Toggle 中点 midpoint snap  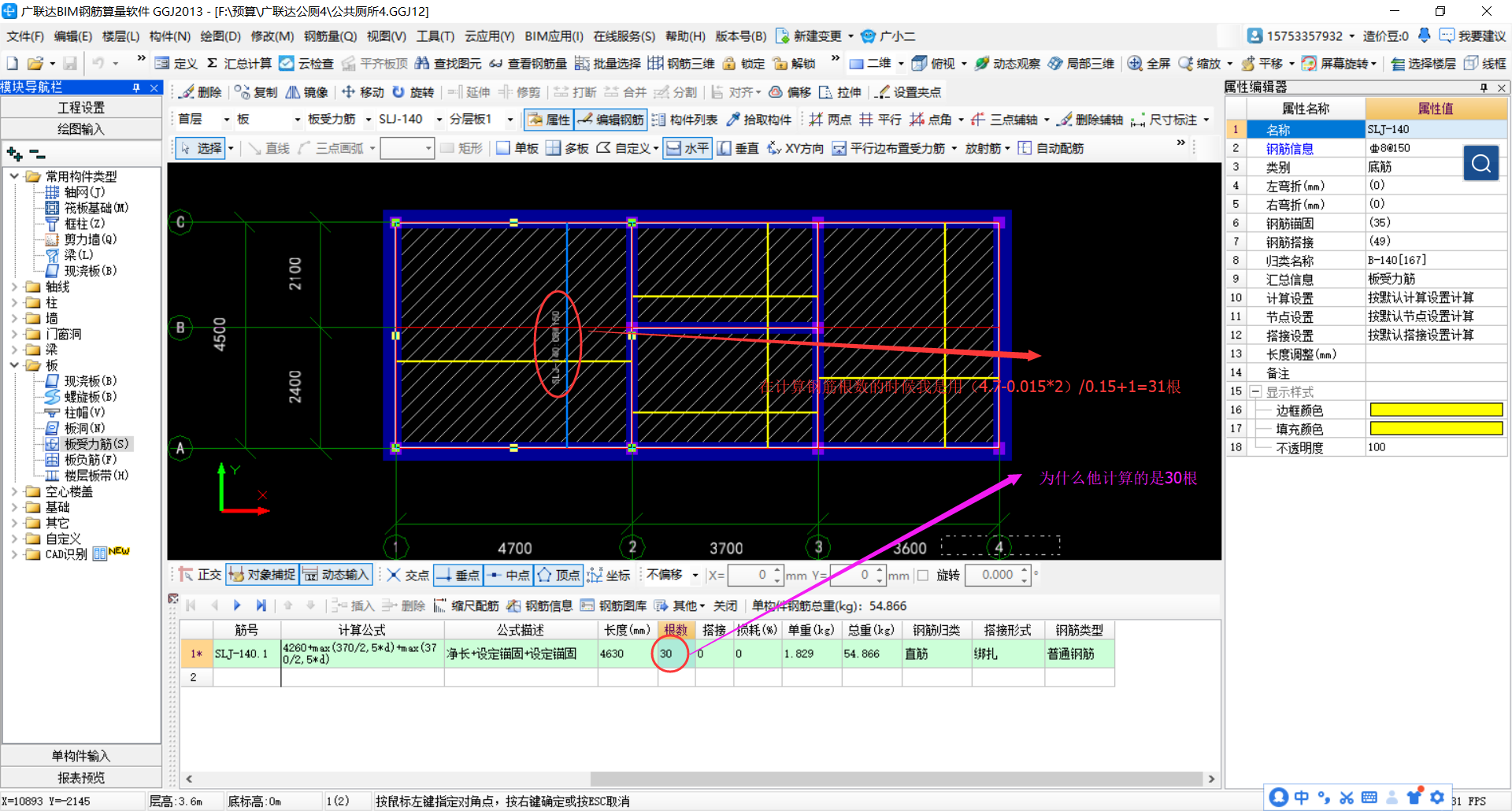[508, 575]
